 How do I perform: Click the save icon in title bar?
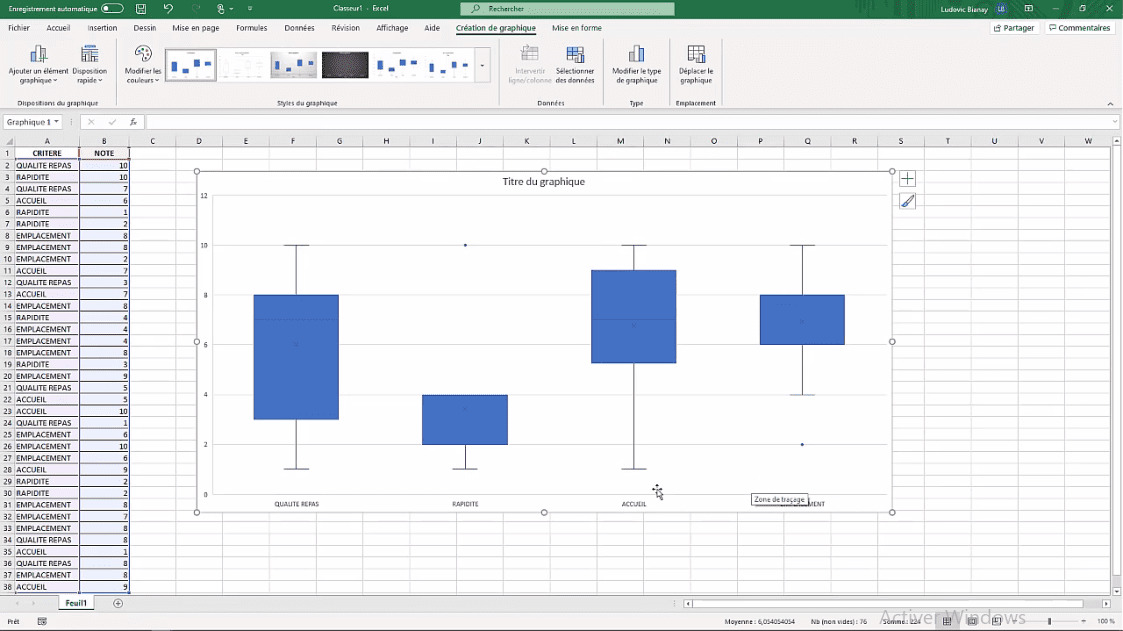pyautogui.click(x=141, y=8)
